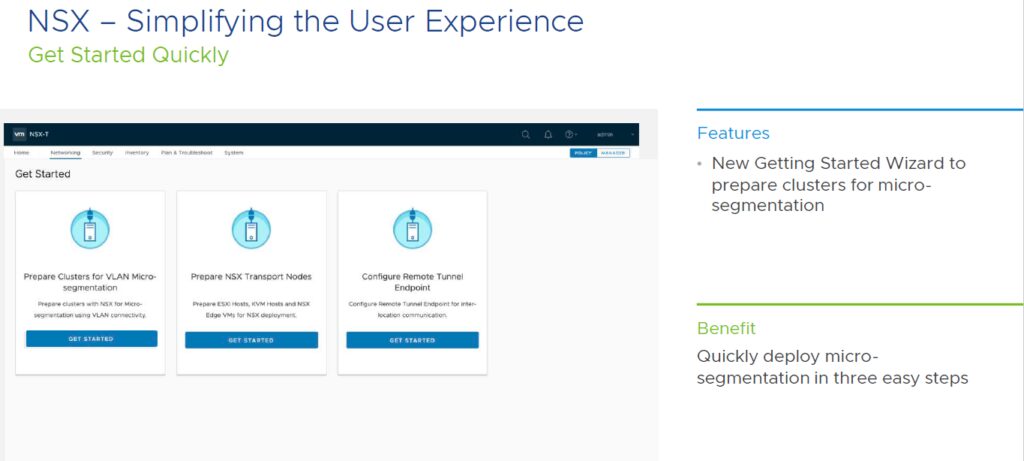Switch to Manager mode
This screenshot has height=461, width=1024.
(613, 153)
